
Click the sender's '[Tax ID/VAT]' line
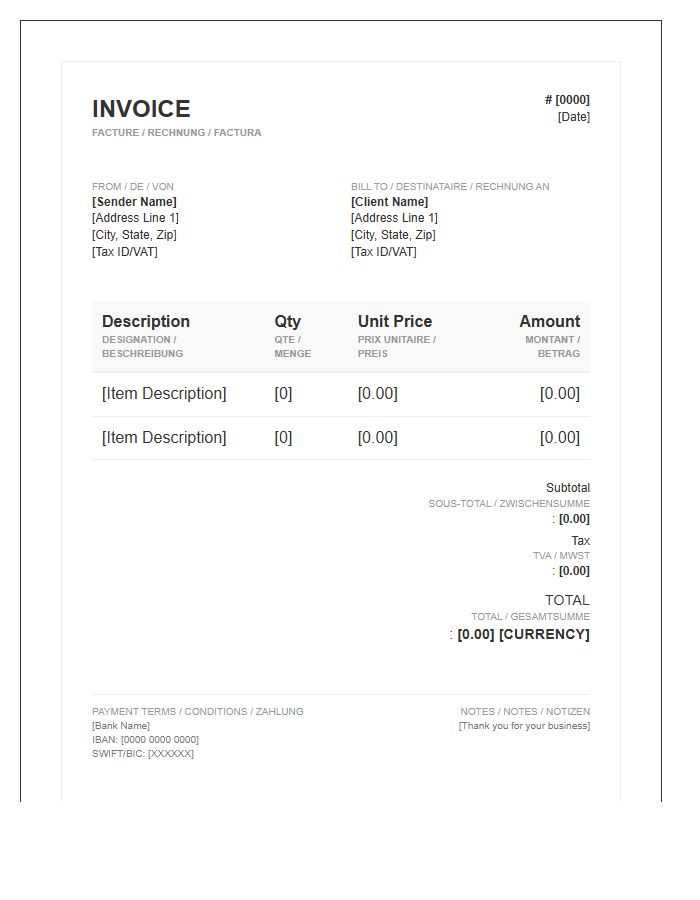(125, 252)
